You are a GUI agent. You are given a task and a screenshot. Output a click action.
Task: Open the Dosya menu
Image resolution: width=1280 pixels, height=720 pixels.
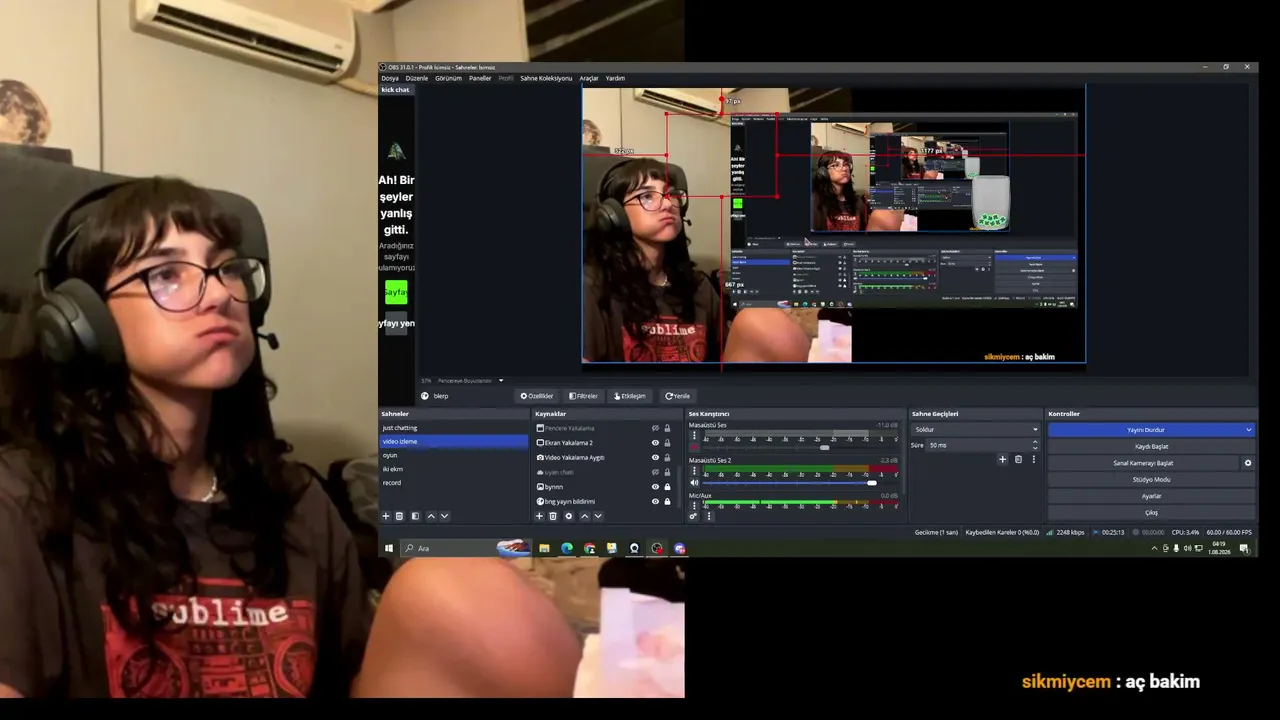[x=390, y=78]
